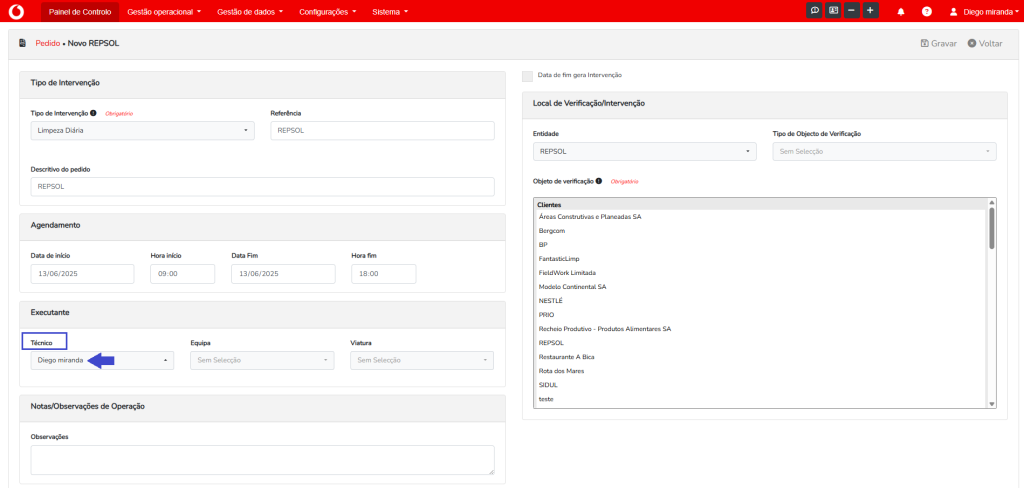This screenshot has height=488, width=1024.
Task: Select Áreas Construtivas e Planeadas SA
Action: pyautogui.click(x=590, y=216)
